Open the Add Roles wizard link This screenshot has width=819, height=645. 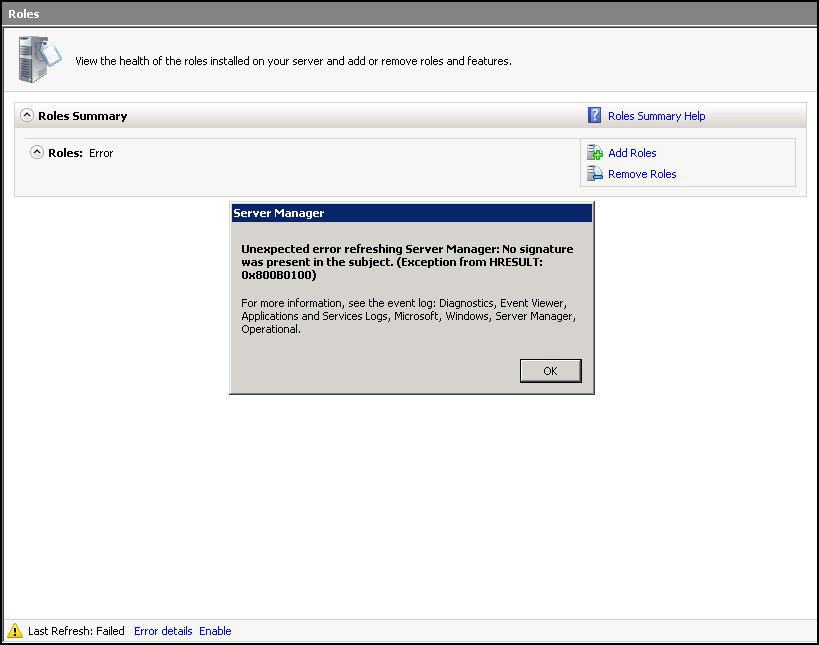pyautogui.click(x=632, y=153)
